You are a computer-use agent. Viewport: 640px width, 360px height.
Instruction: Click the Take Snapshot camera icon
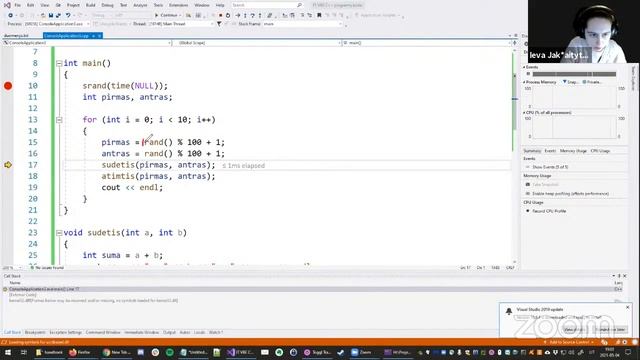(x=528, y=184)
